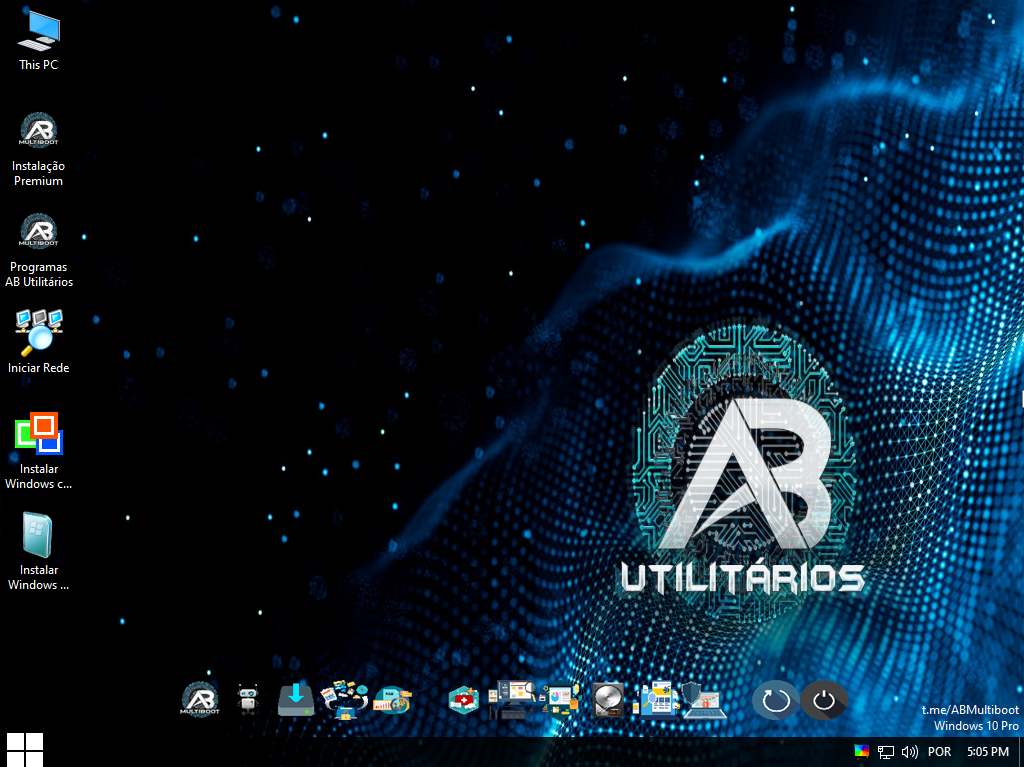Open the computer with magnifier icon in the dock
Viewport: 1024px width, 767px height.
512,700
